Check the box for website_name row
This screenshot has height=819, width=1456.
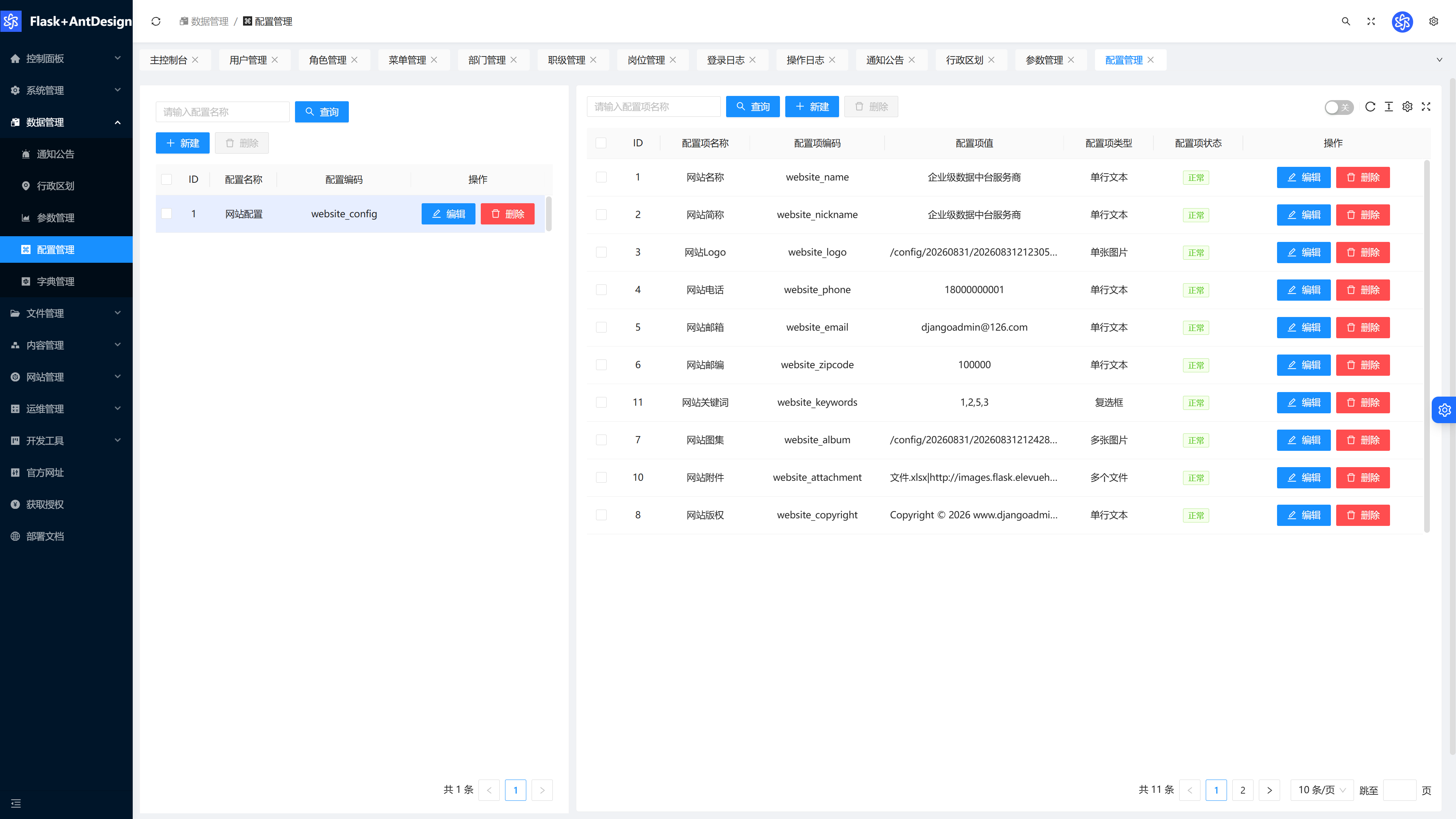(601, 177)
